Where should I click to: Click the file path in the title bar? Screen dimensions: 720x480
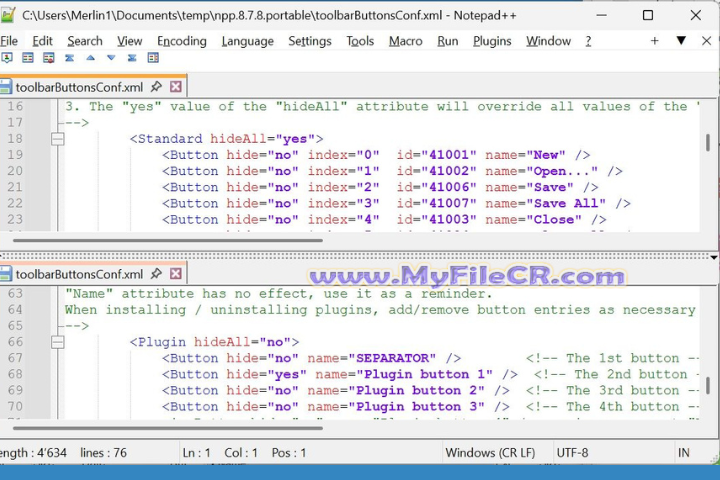tap(232, 16)
